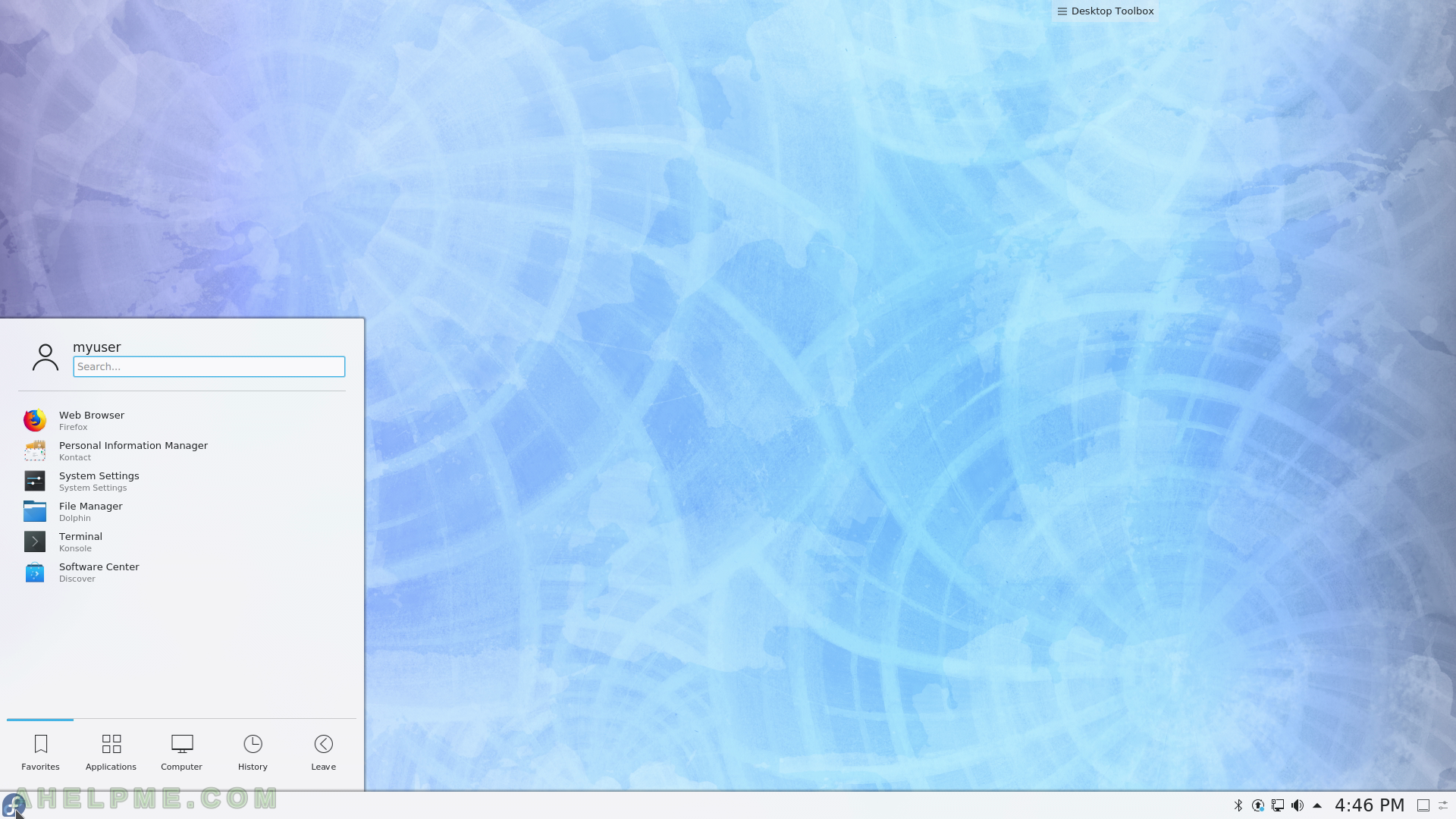Switch to the Applications tab

pyautogui.click(x=111, y=752)
